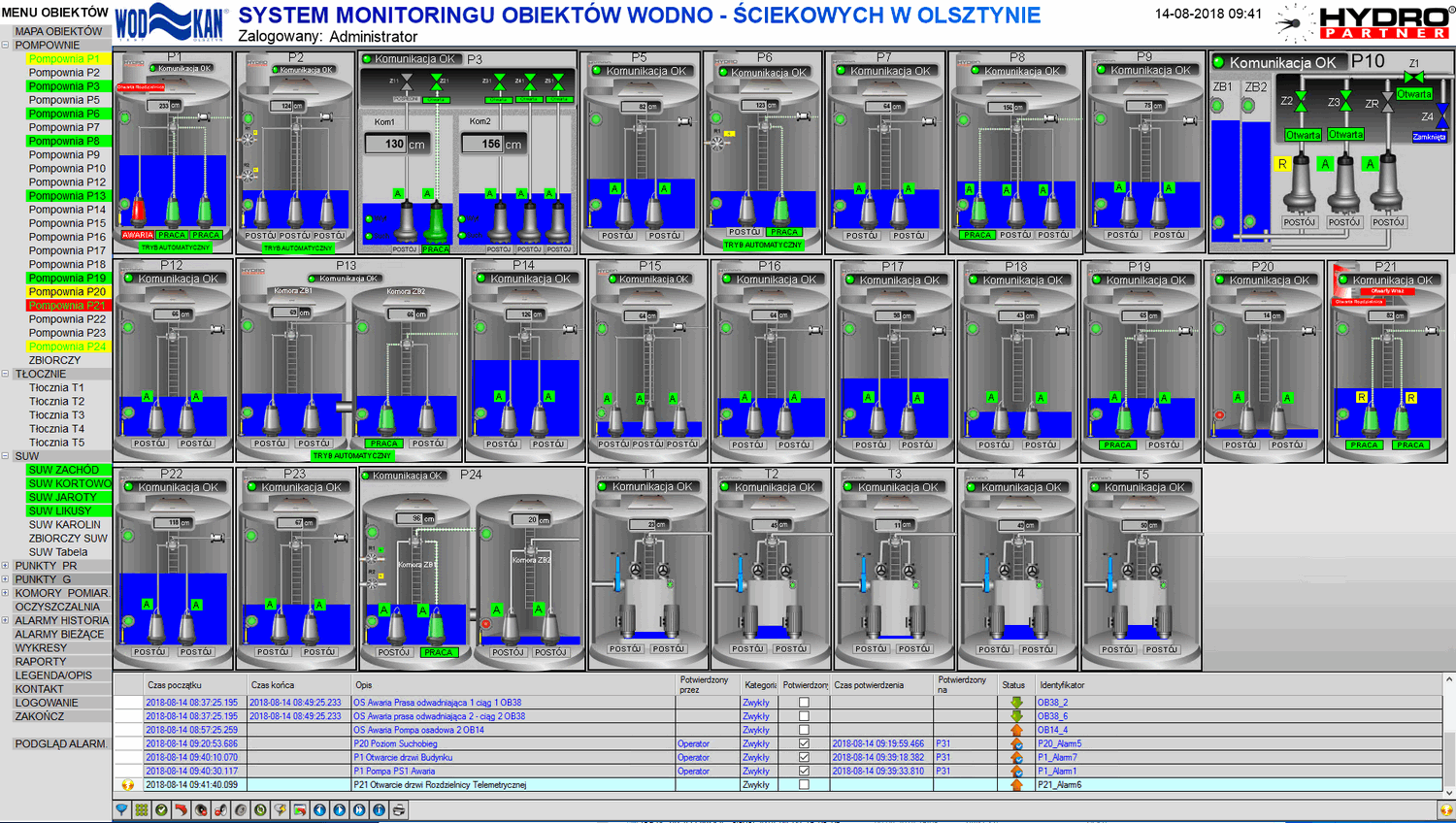
Task: Click the green grid icon in alarm toolbar
Action: 142,809
